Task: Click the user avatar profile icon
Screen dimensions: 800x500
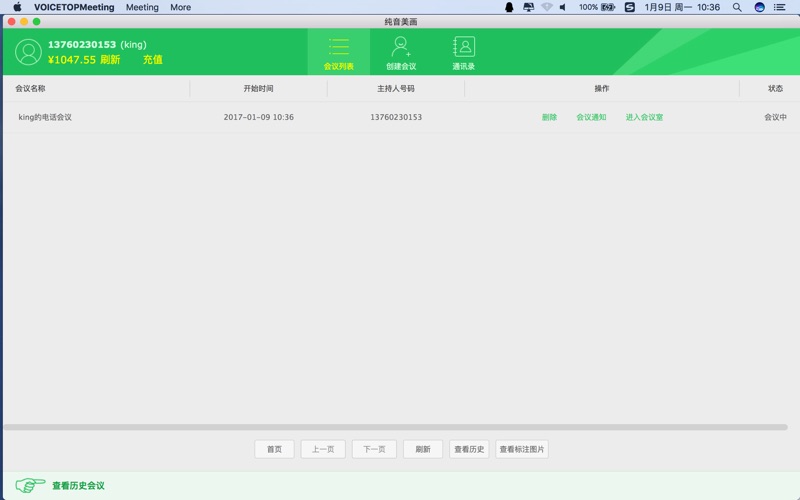Action: pyautogui.click(x=29, y=52)
